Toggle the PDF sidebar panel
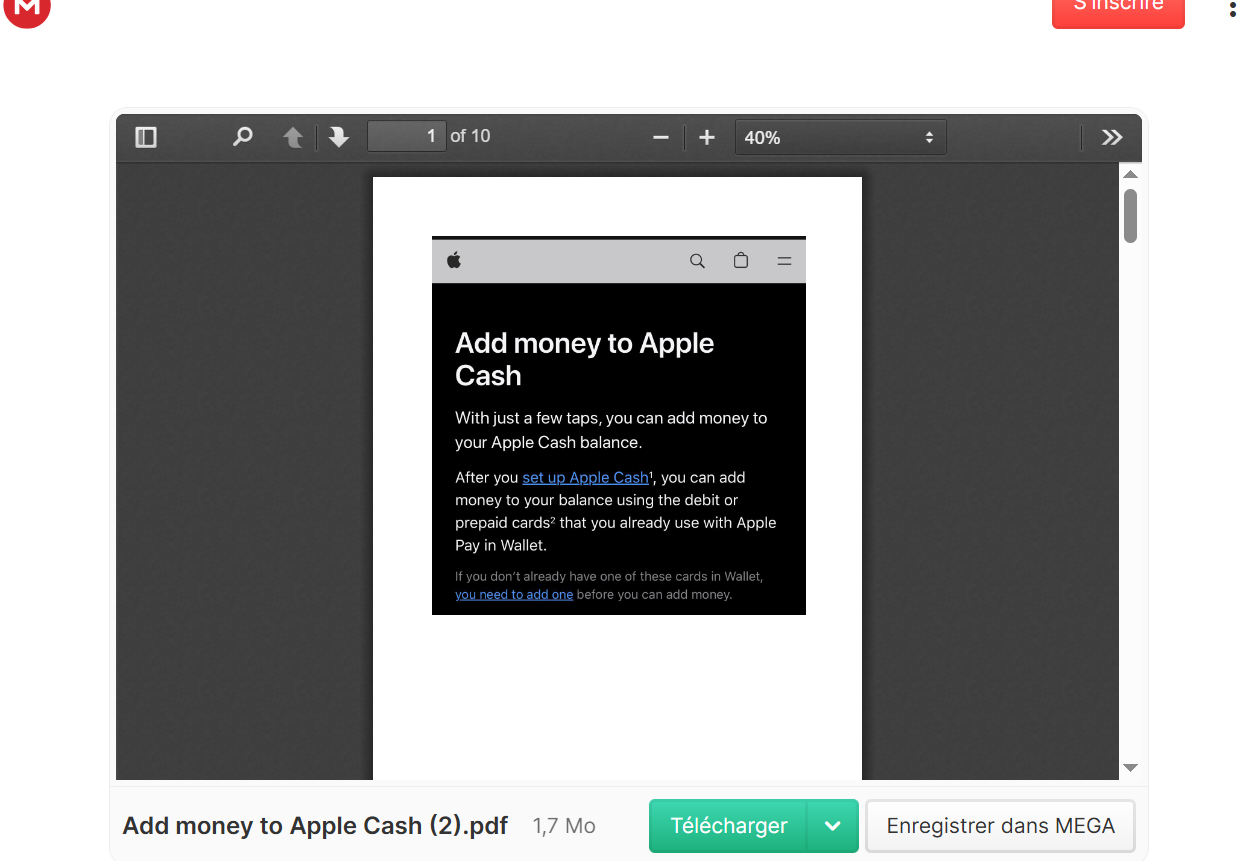This screenshot has height=861, width=1253. coord(146,137)
